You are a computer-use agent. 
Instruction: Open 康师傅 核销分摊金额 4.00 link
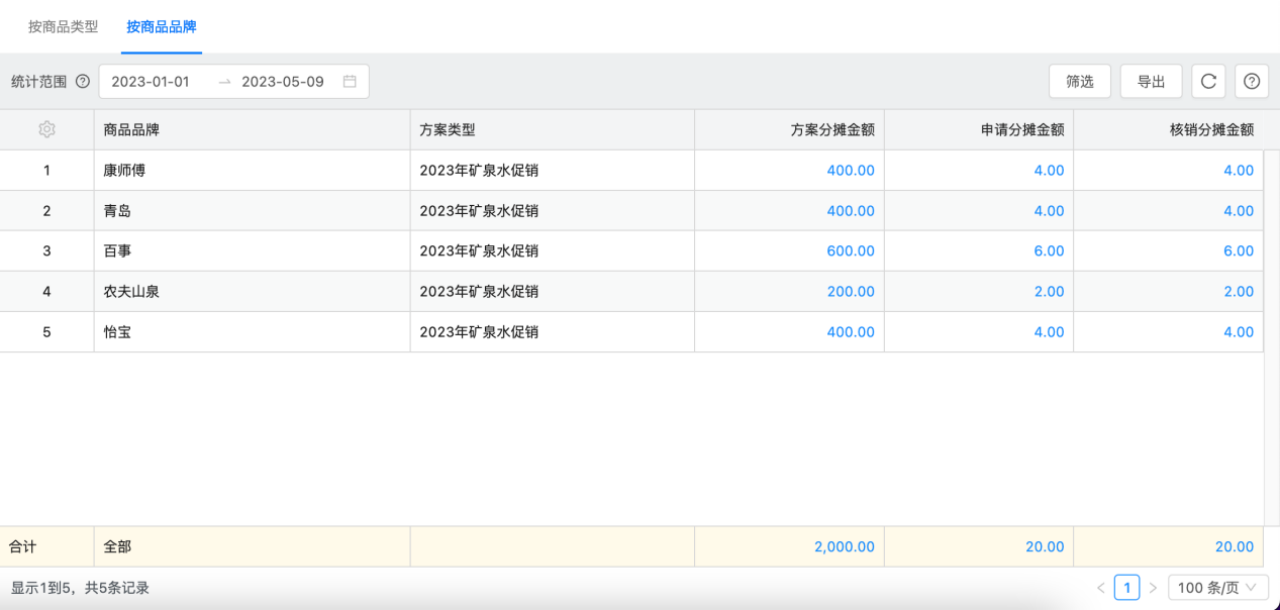1239,171
